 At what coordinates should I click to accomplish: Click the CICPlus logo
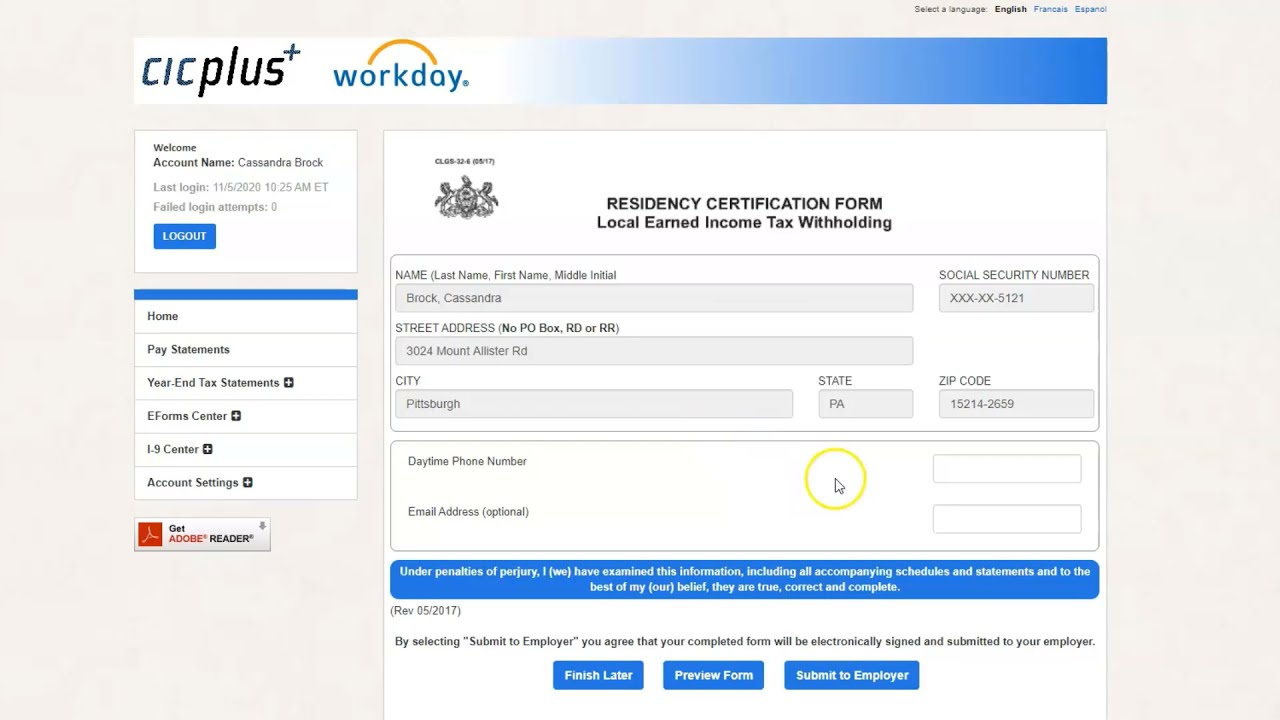pos(221,70)
